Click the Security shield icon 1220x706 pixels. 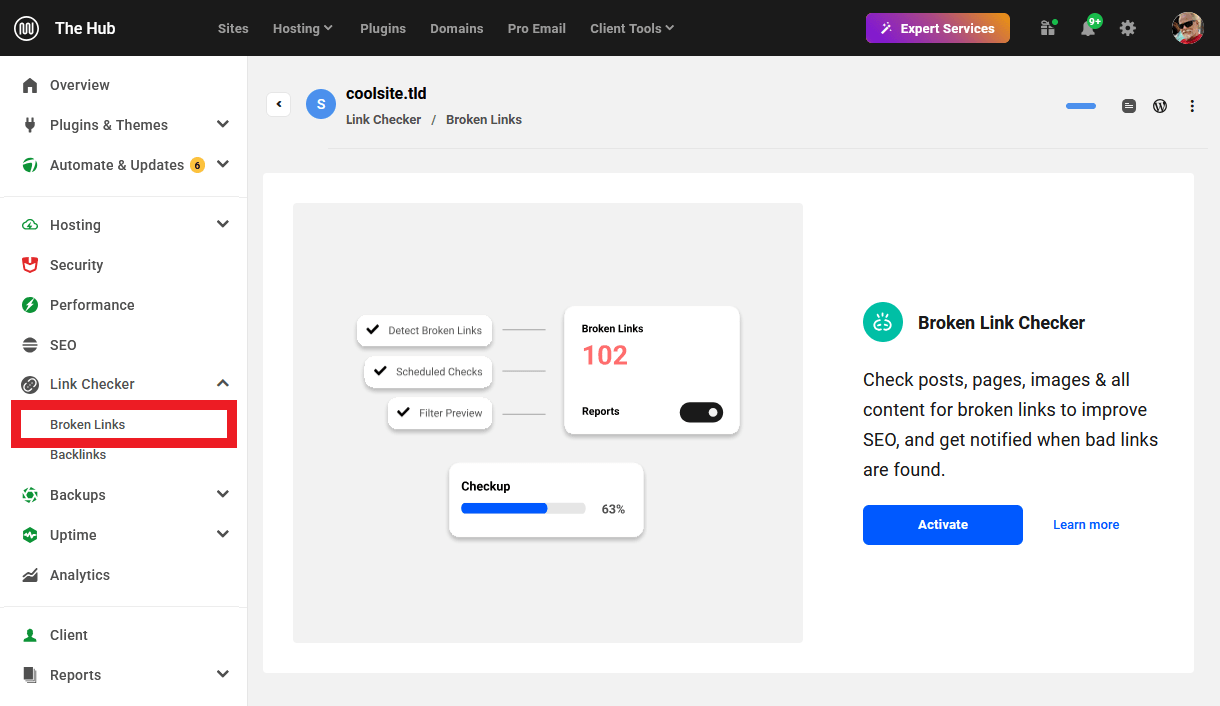(x=30, y=265)
